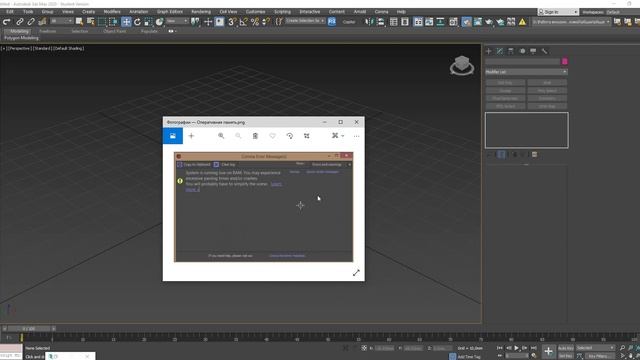Open the Hierarchy panel tab icon

coord(511,51)
